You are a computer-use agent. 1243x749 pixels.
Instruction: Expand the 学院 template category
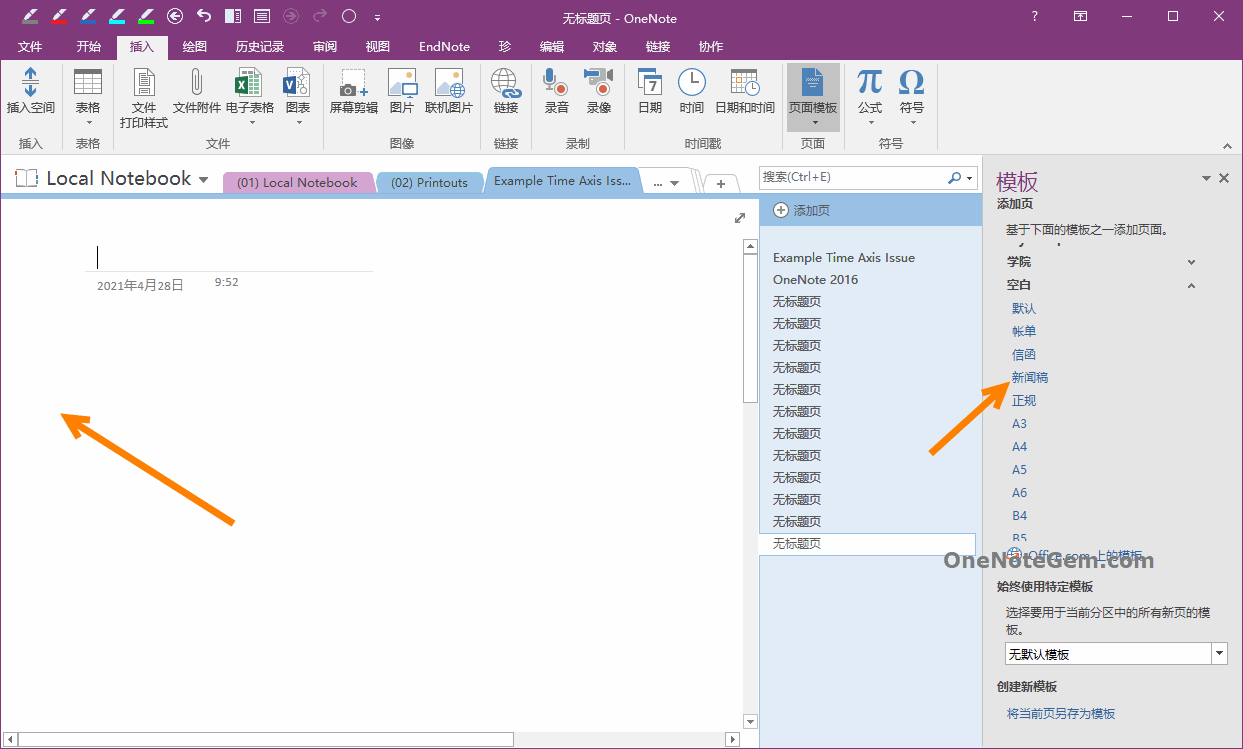pos(1191,262)
